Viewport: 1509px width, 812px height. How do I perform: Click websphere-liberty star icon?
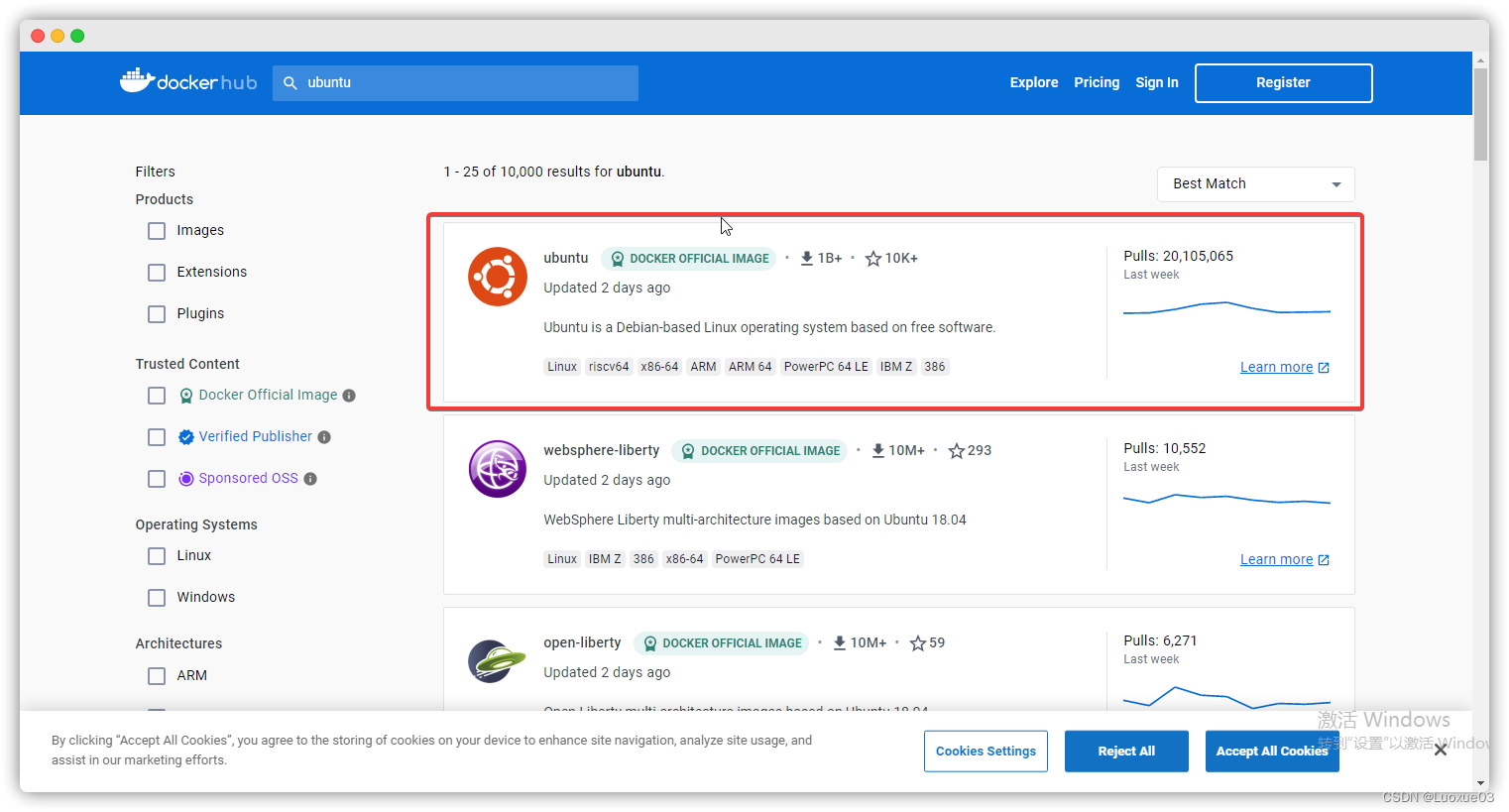coord(957,450)
